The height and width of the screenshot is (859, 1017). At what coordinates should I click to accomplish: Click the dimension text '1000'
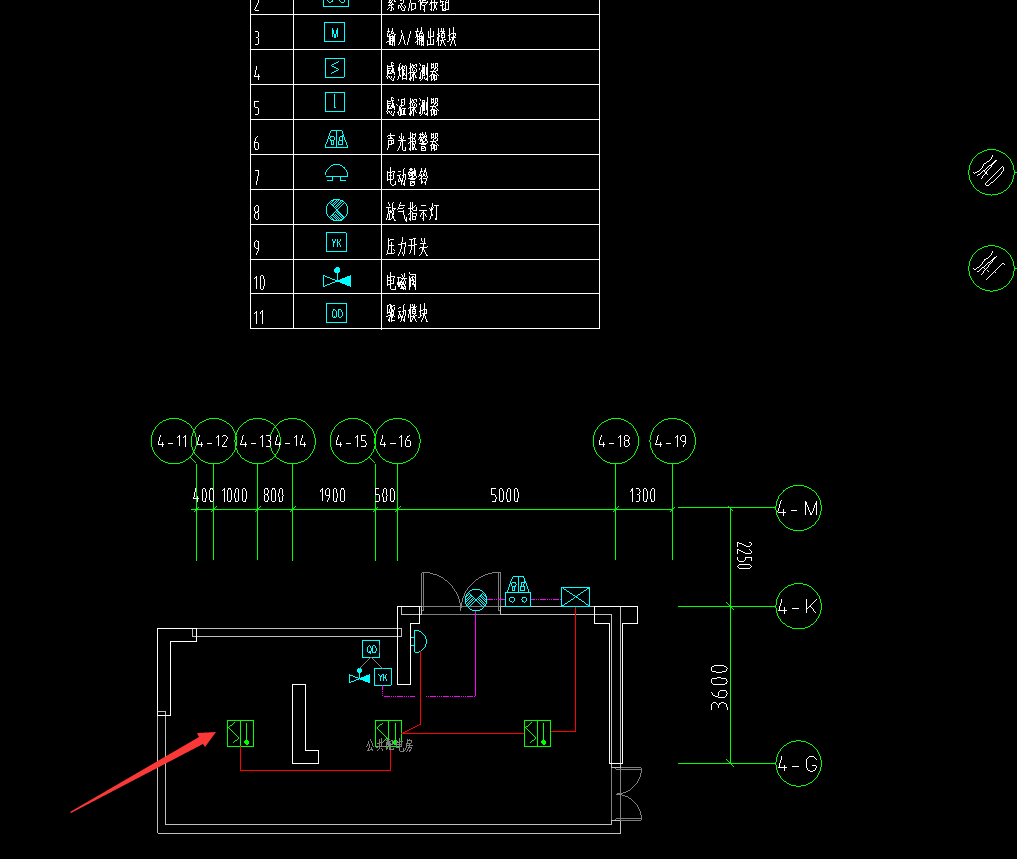(x=235, y=496)
